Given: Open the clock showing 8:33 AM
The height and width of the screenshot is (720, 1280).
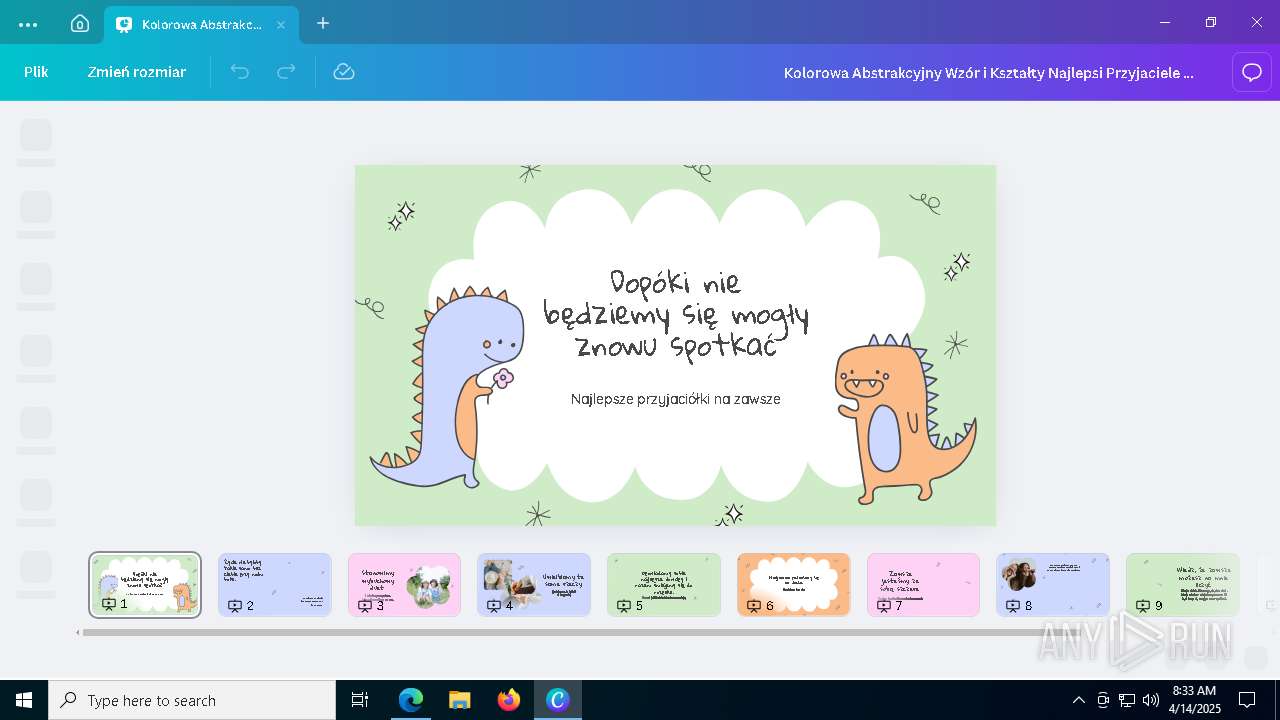Looking at the screenshot, I should tap(1194, 700).
